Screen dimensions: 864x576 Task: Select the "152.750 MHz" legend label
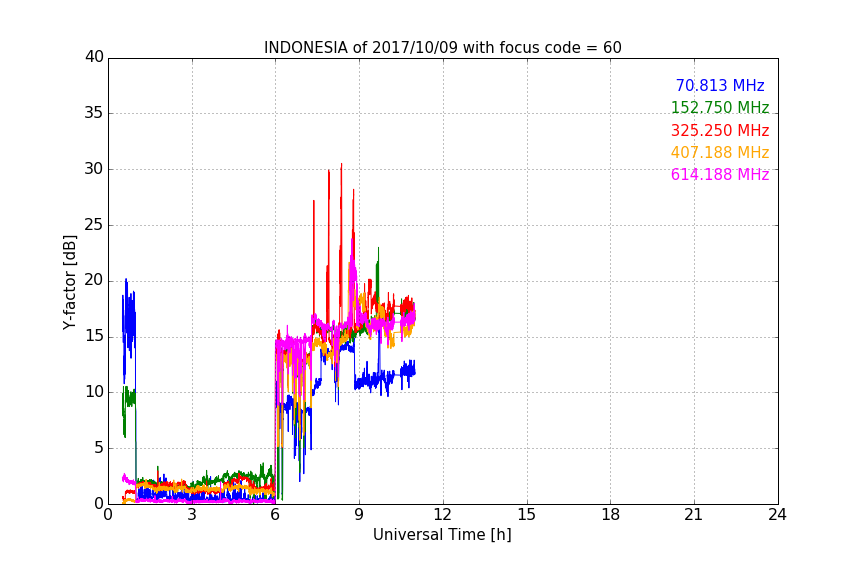720,107
